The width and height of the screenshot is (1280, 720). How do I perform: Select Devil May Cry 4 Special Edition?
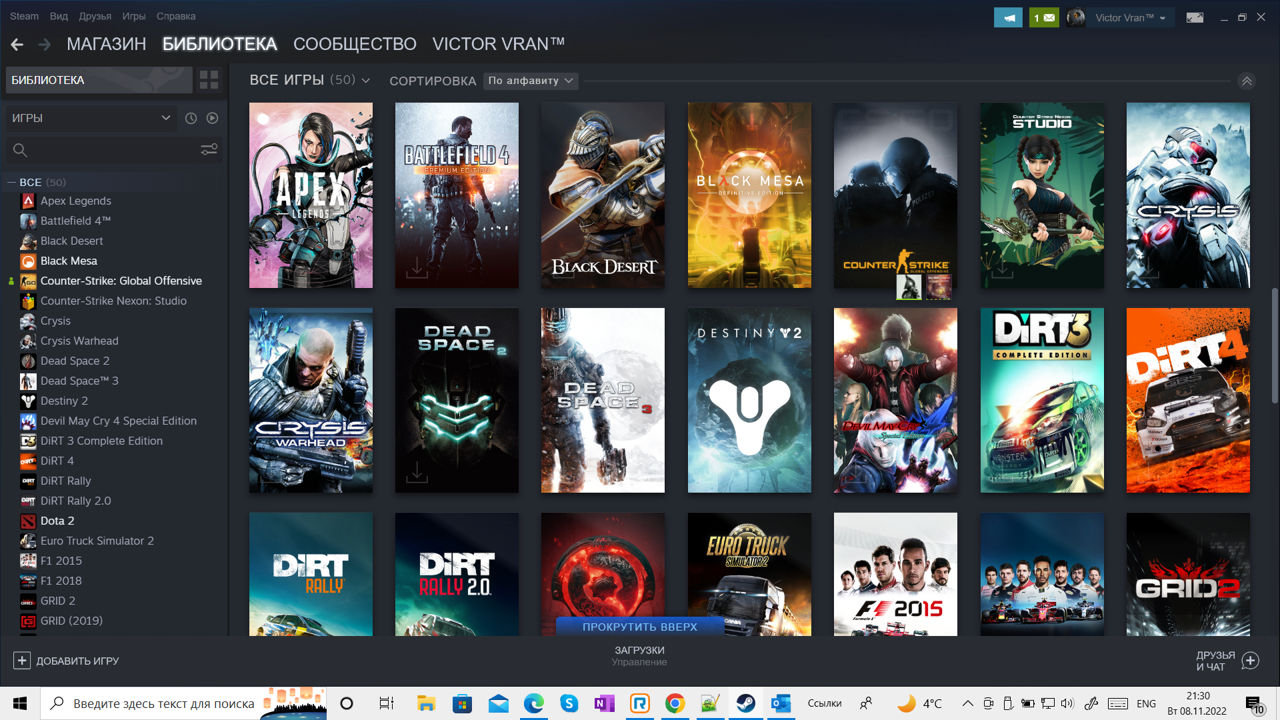118,421
